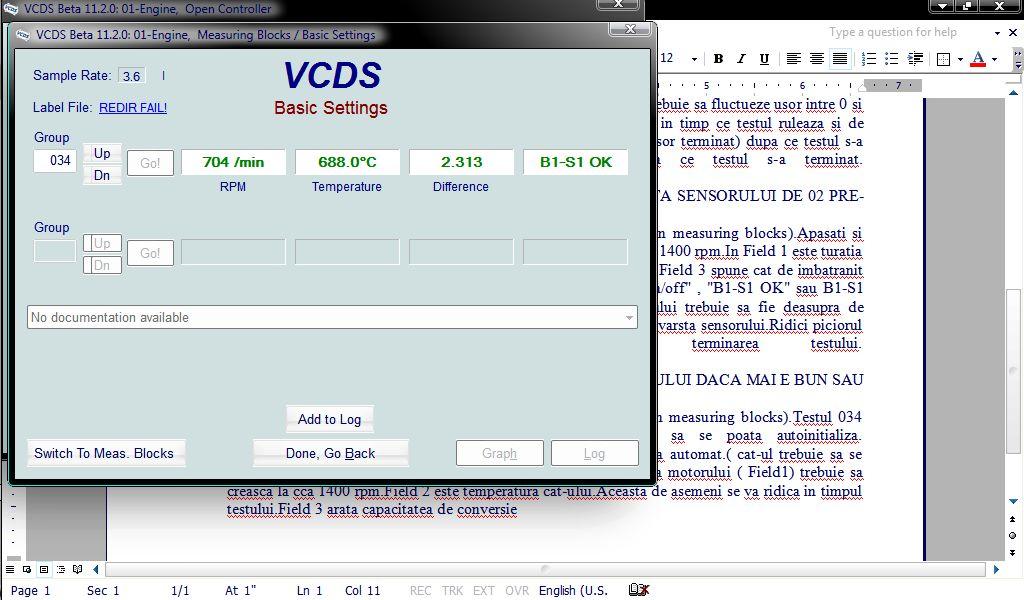Screen dimensions: 1024x600
Task: Justify text in Word toolbar
Action: 840,59
